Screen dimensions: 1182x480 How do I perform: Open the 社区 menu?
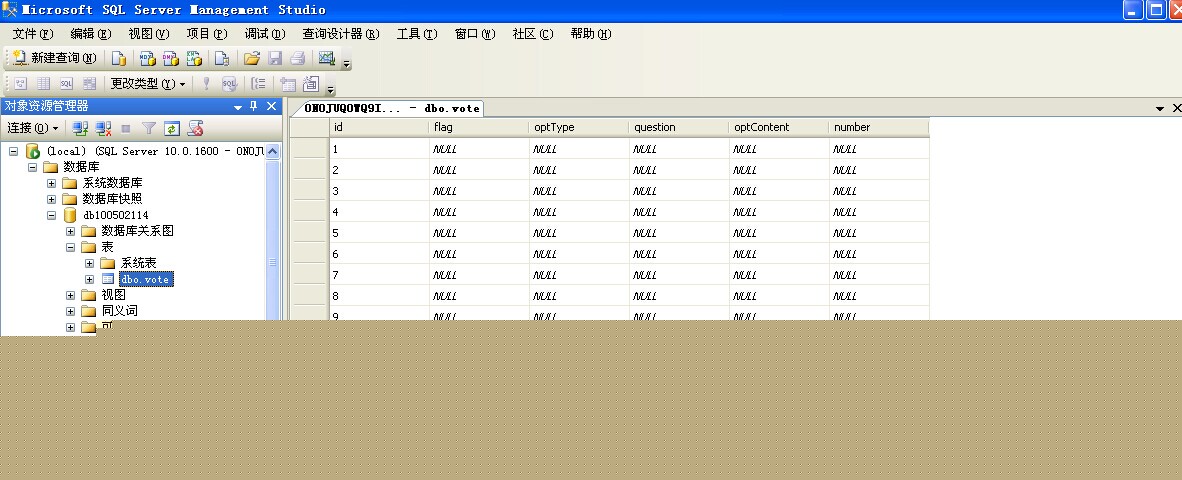533,34
